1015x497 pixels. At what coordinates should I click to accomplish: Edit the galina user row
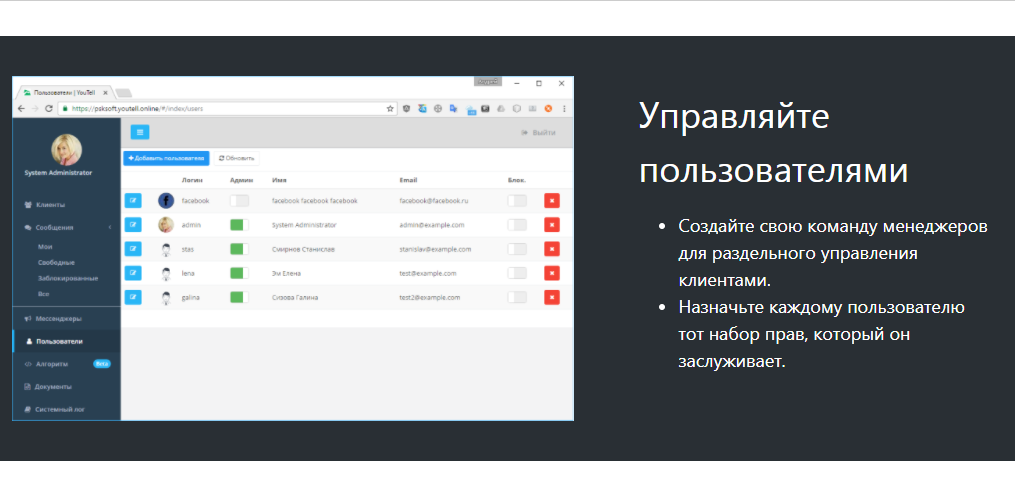pos(133,298)
